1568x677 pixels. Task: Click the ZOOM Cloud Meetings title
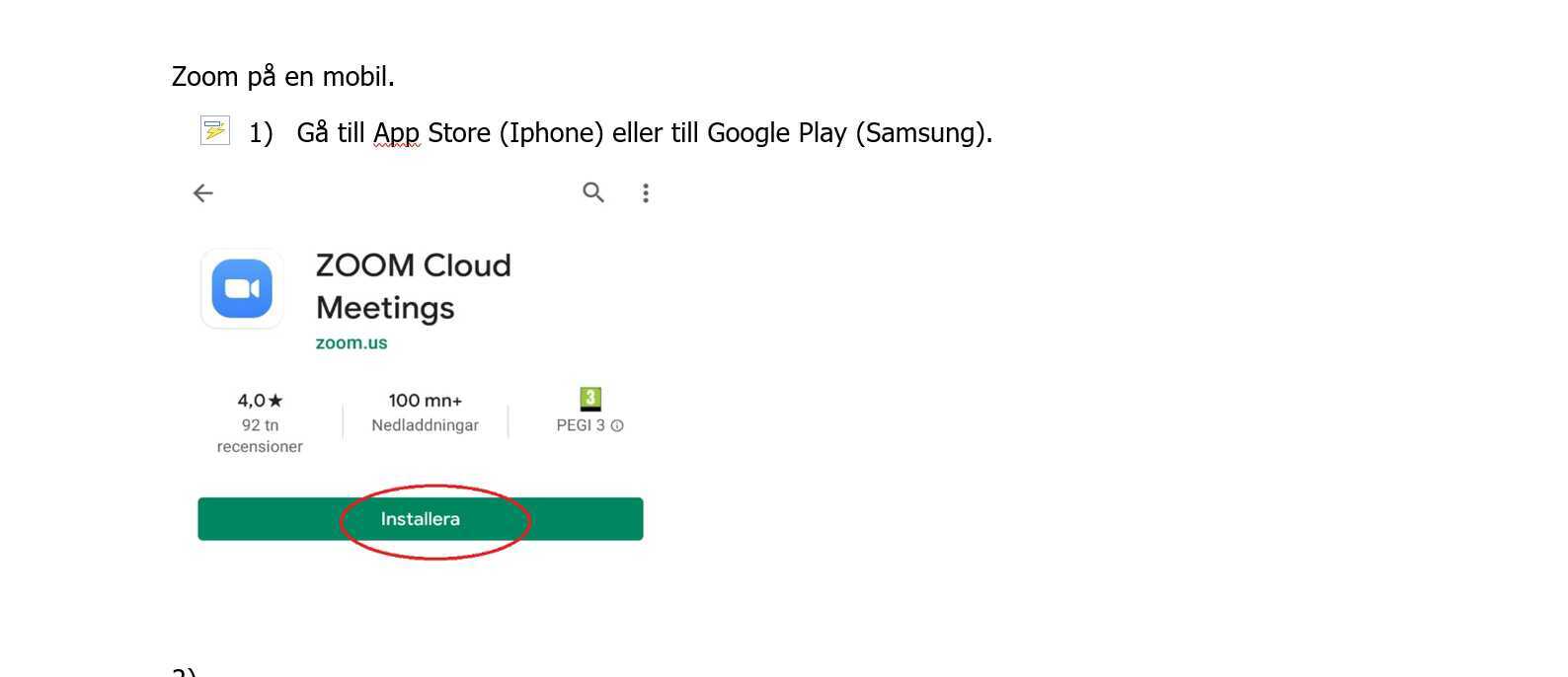pos(413,286)
